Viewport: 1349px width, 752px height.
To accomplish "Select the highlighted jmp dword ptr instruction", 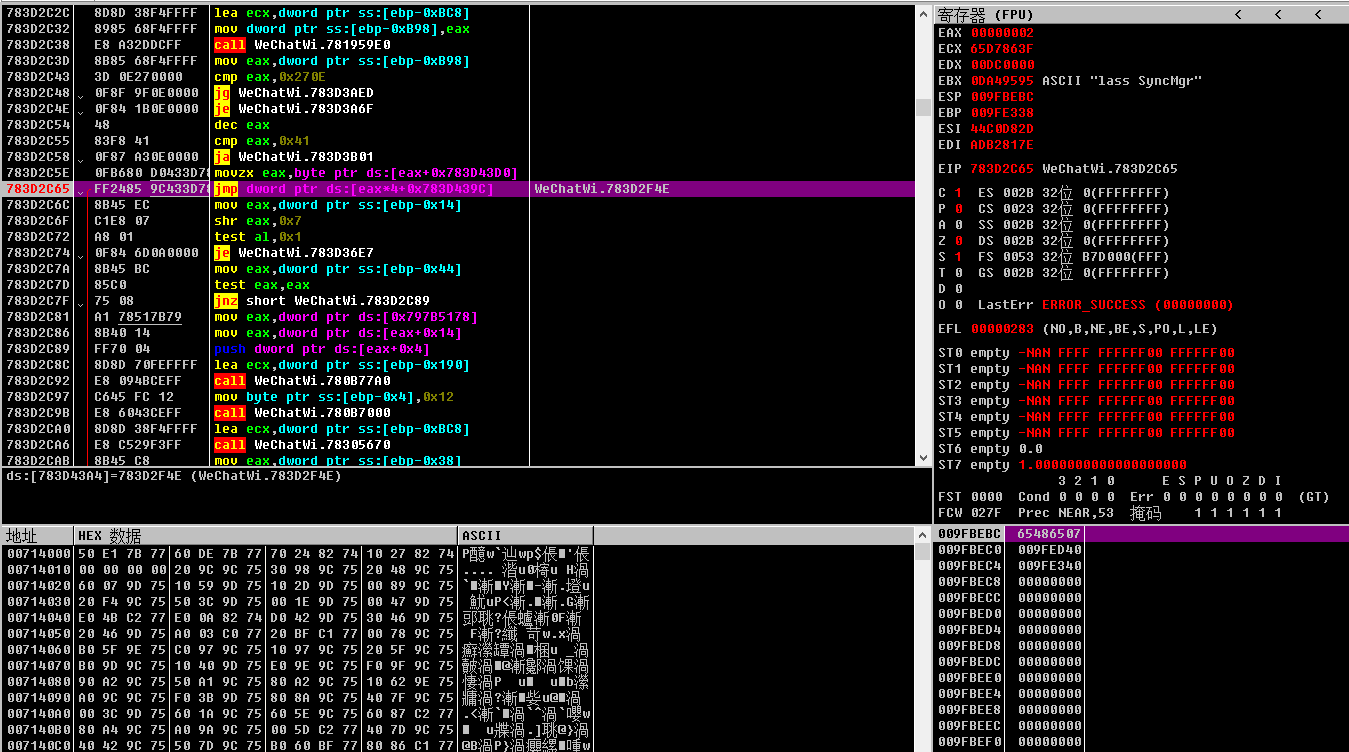I will tap(354, 189).
